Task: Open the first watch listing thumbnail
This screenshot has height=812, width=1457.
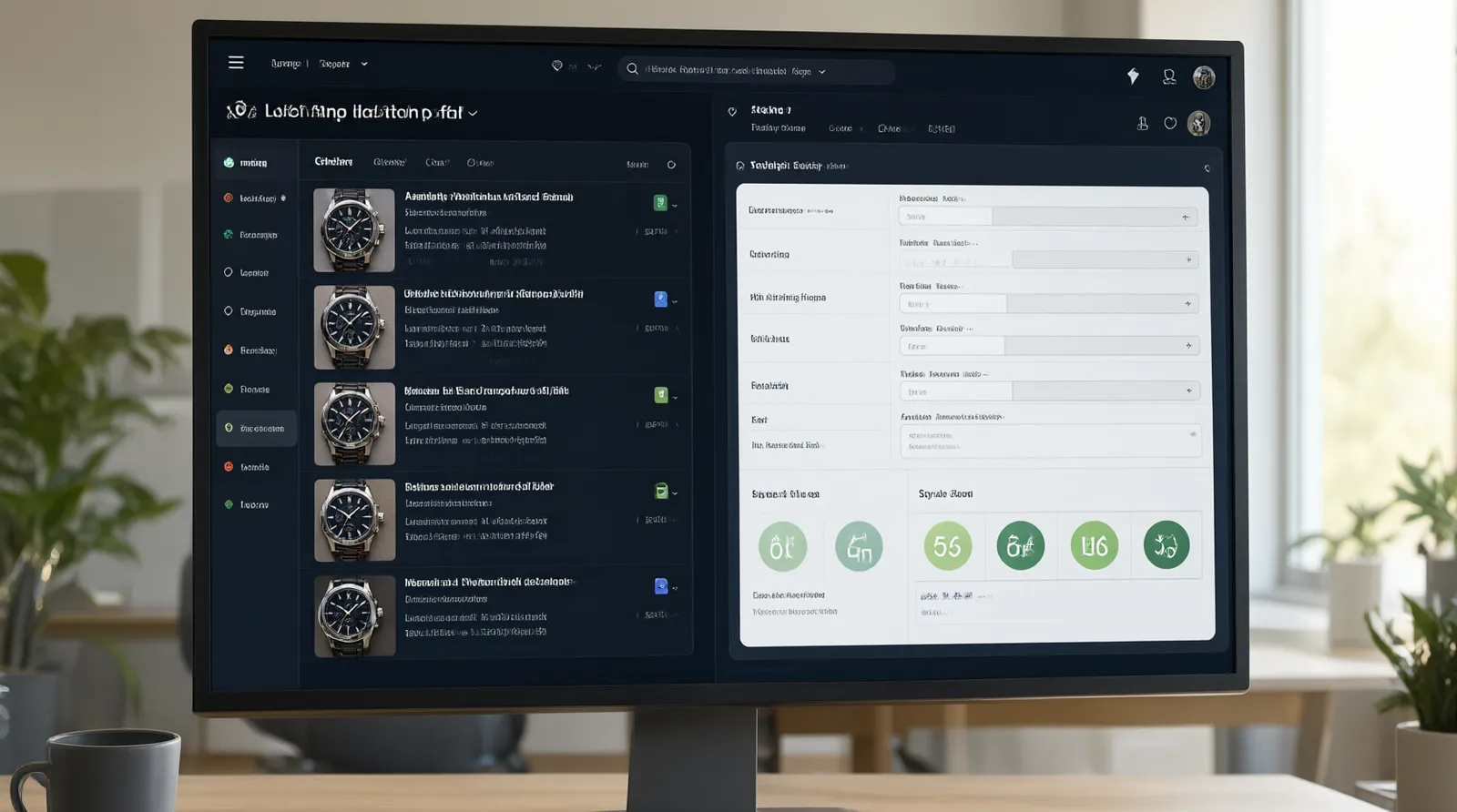Action: 354,230
